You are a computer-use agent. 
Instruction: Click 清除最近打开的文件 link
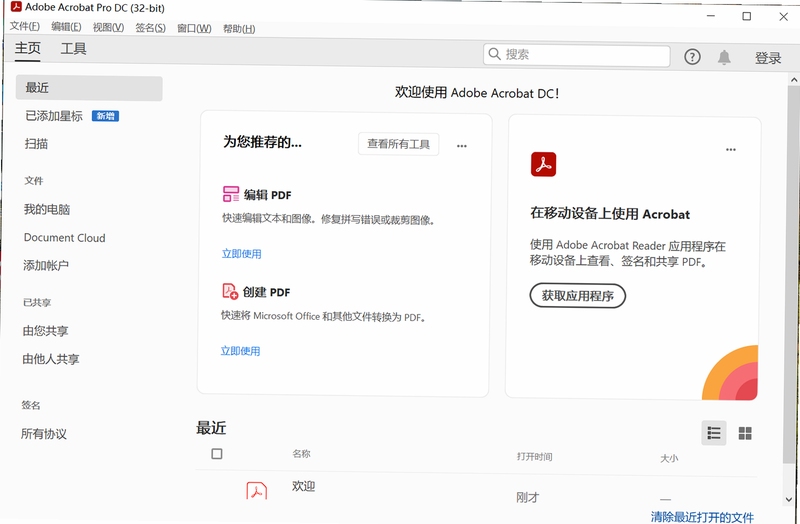pyautogui.click(x=702, y=517)
